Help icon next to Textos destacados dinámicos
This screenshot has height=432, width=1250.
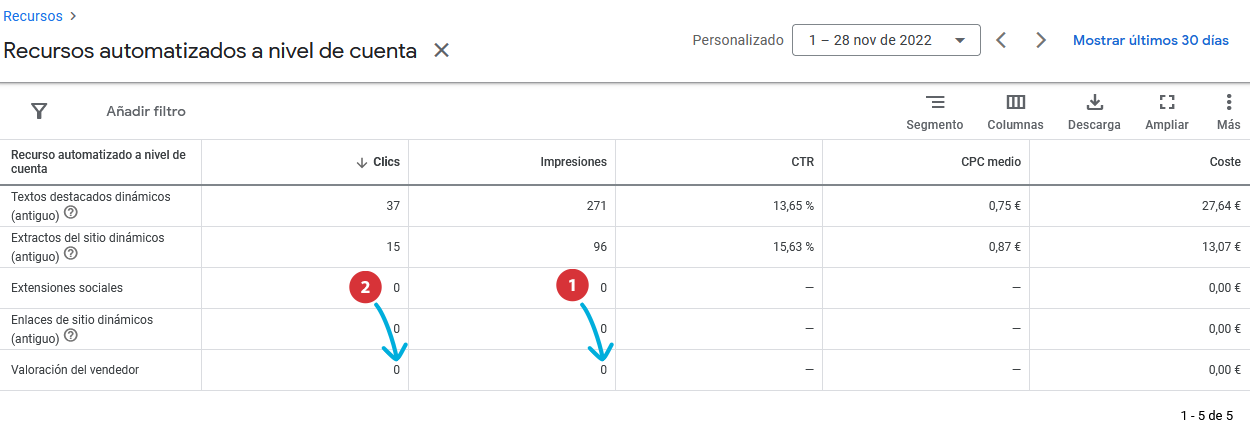pyautogui.click(x=70, y=213)
